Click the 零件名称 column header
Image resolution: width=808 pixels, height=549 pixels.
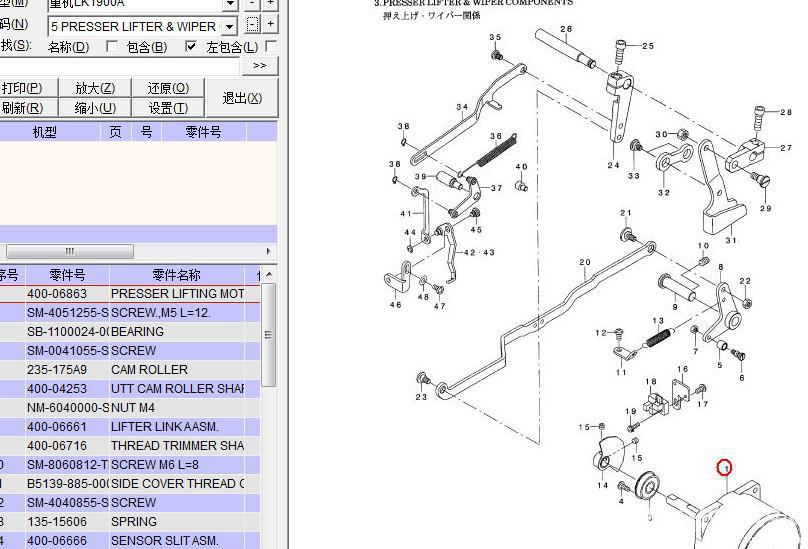(176, 275)
